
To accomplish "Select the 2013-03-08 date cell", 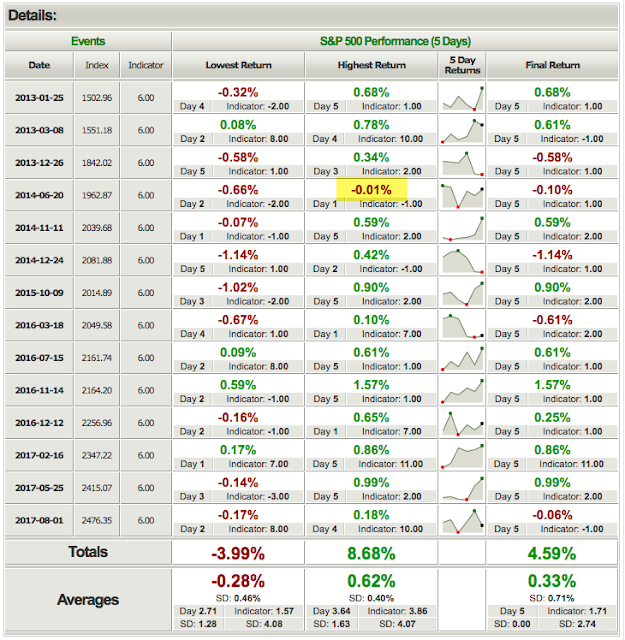I will [39, 130].
